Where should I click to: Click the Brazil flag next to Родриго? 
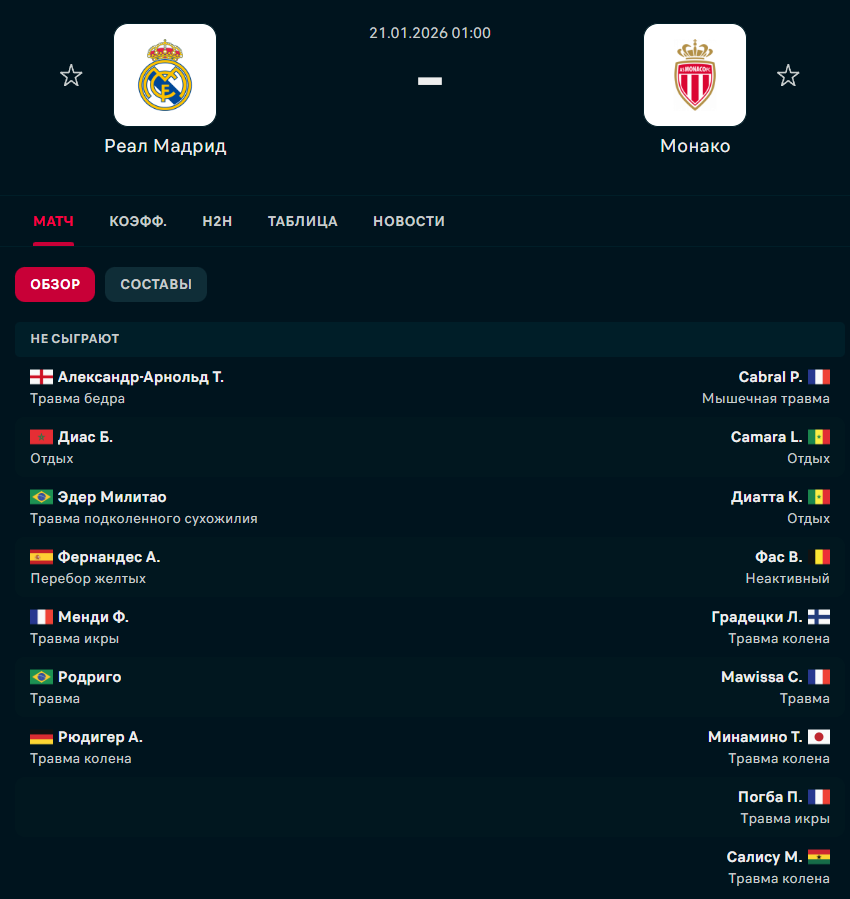click(x=42, y=677)
